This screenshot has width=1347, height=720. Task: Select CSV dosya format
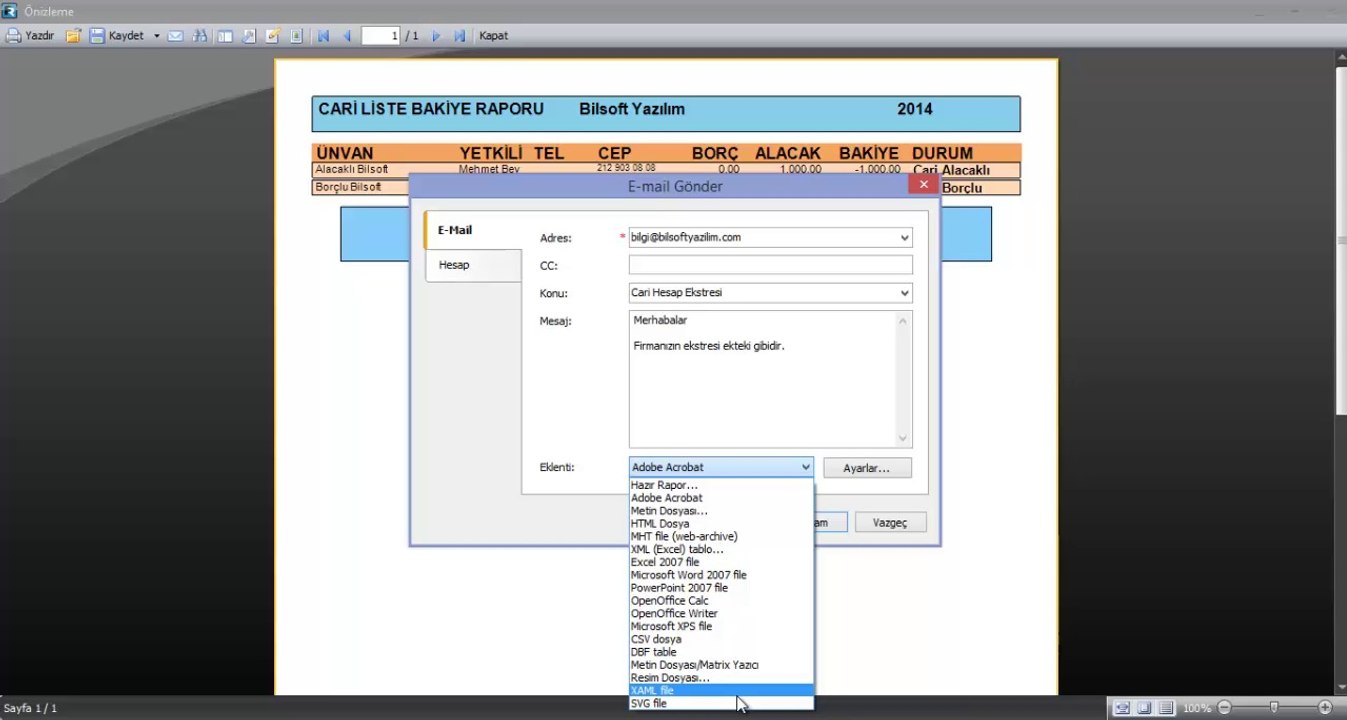(x=721, y=639)
